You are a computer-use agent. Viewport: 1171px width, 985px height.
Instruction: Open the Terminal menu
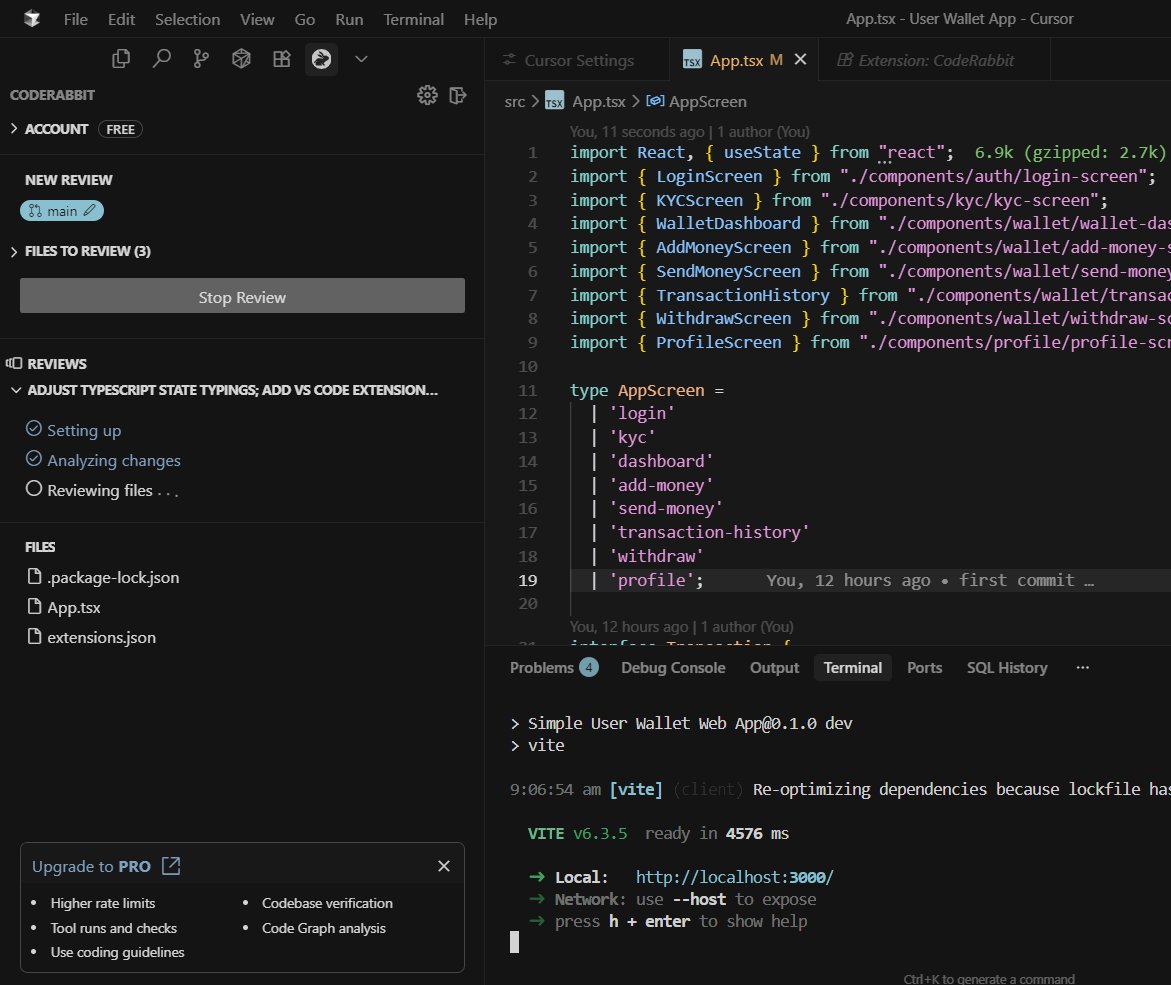(414, 19)
